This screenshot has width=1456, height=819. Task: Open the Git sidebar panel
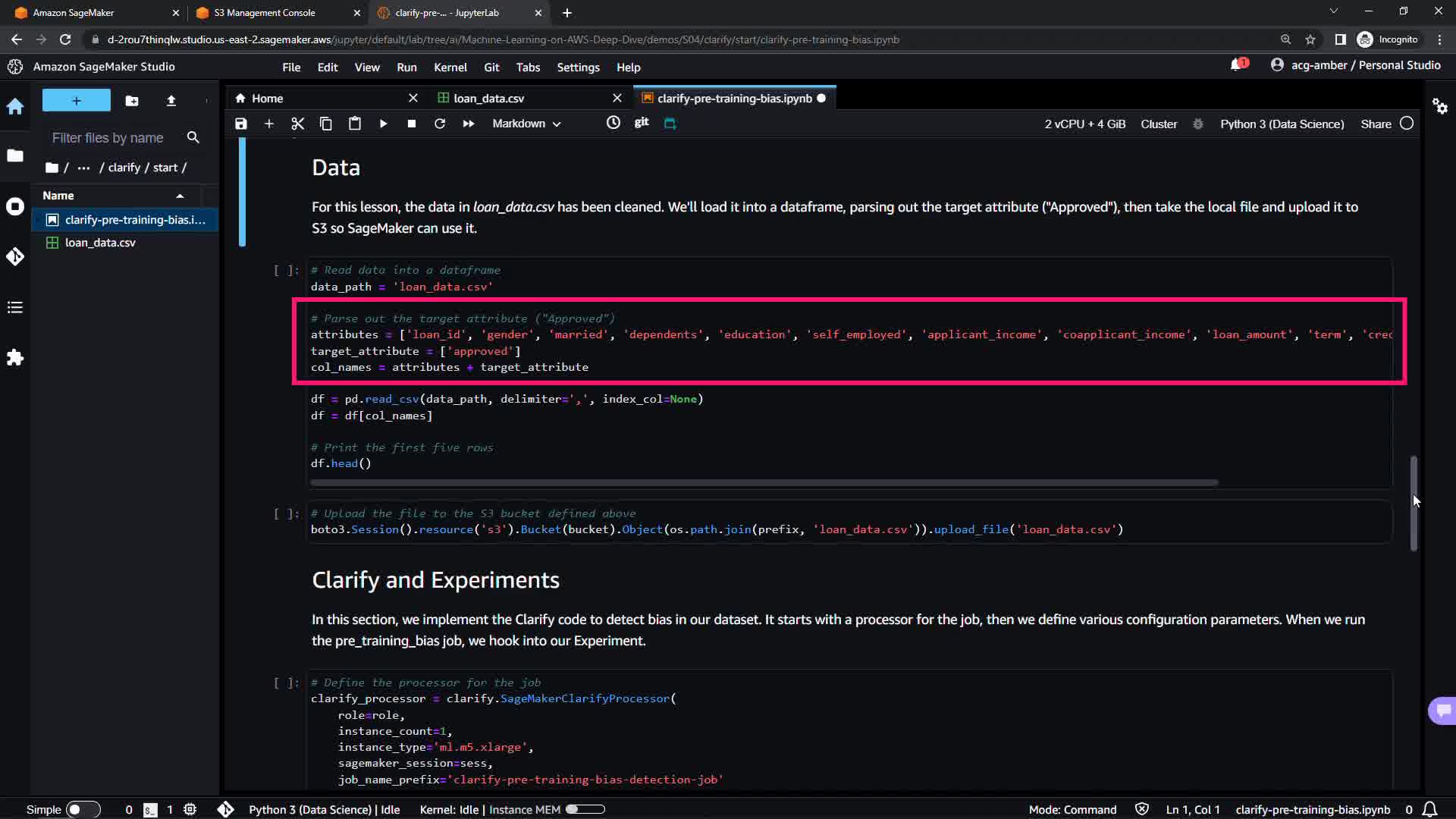15,256
